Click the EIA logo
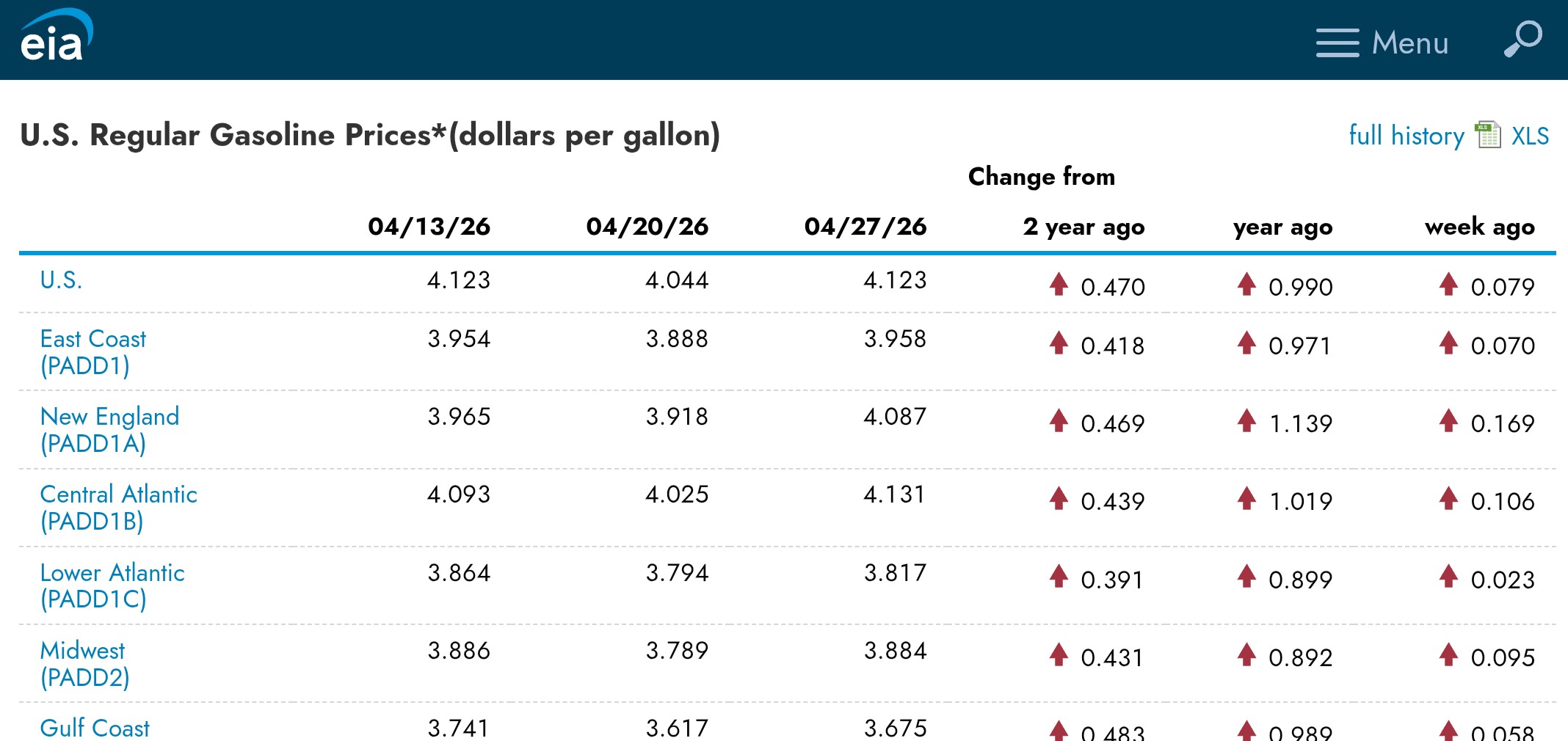Image resolution: width=1568 pixels, height=741 pixels. pos(57,35)
